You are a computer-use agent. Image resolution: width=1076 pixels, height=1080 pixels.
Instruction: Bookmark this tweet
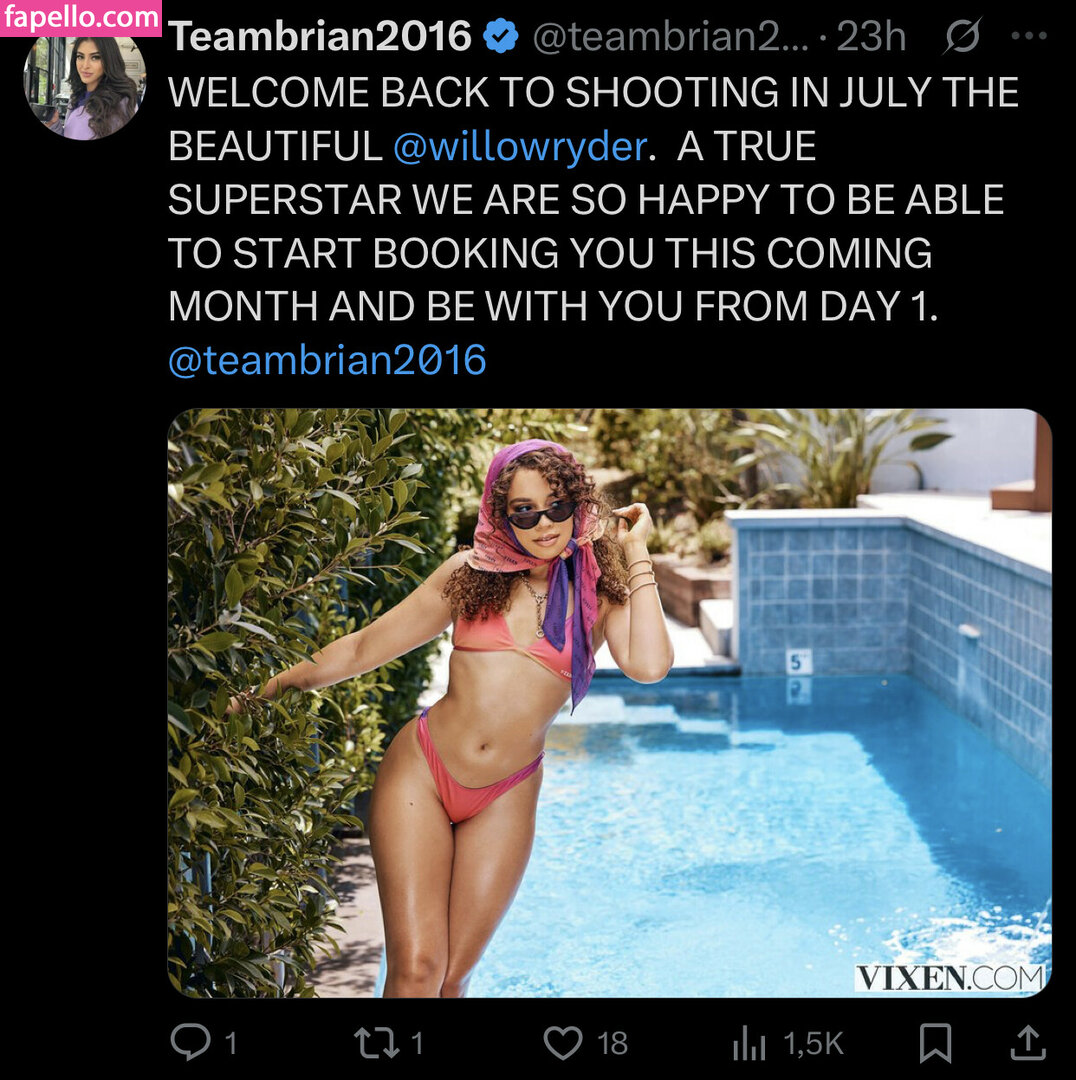(x=935, y=1043)
